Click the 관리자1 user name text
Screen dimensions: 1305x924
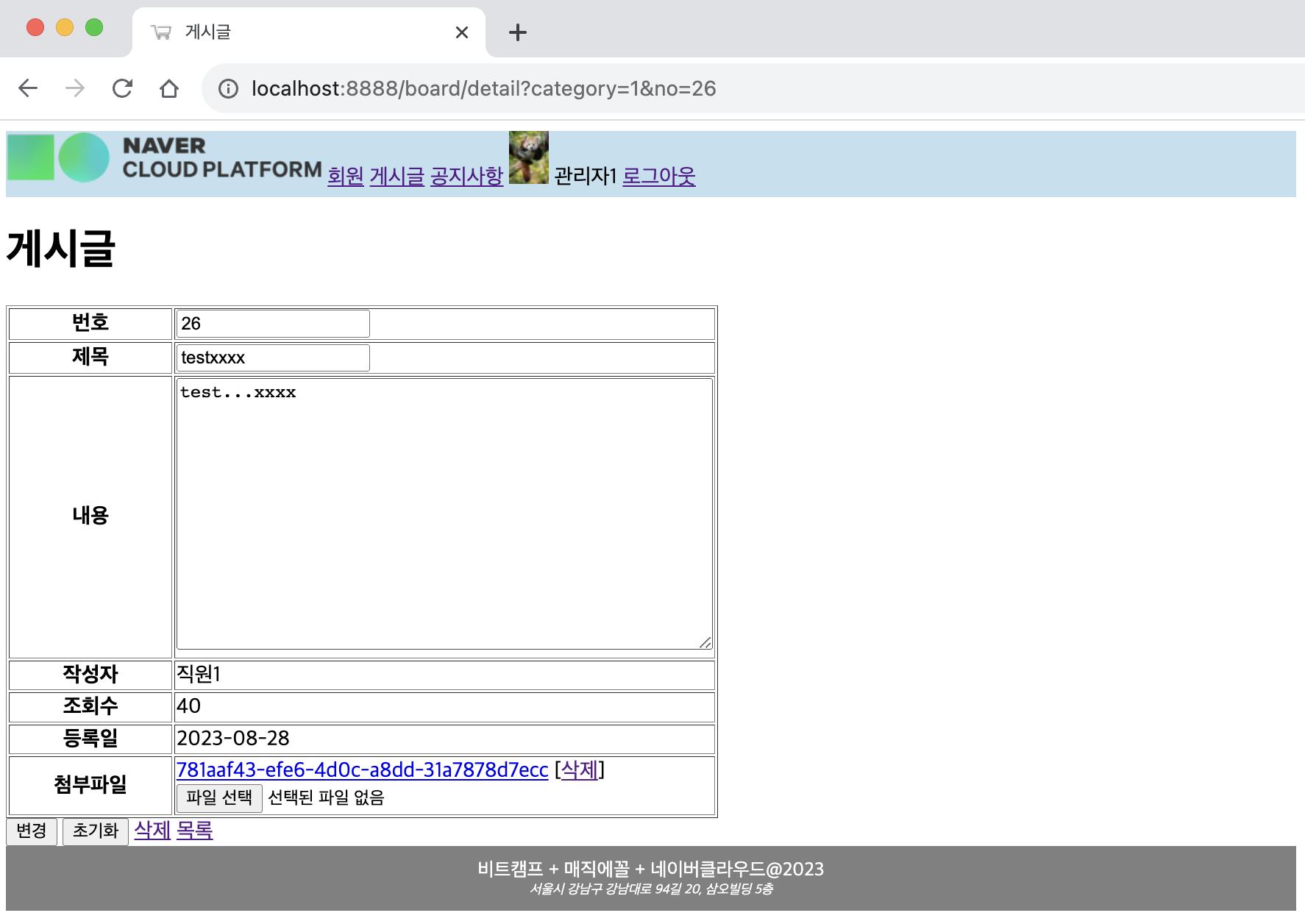(x=585, y=176)
